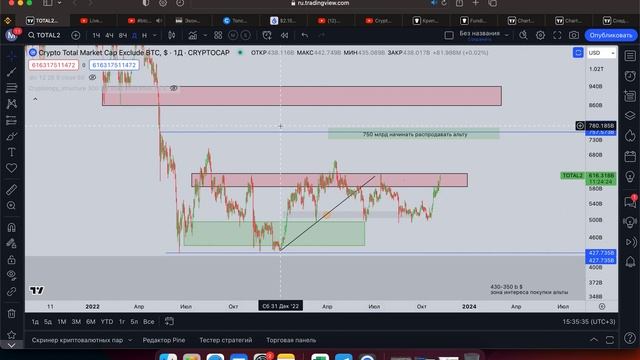Open Скринер криптовалютных пар dropdown
This screenshot has height=360, width=640.
coord(82,340)
